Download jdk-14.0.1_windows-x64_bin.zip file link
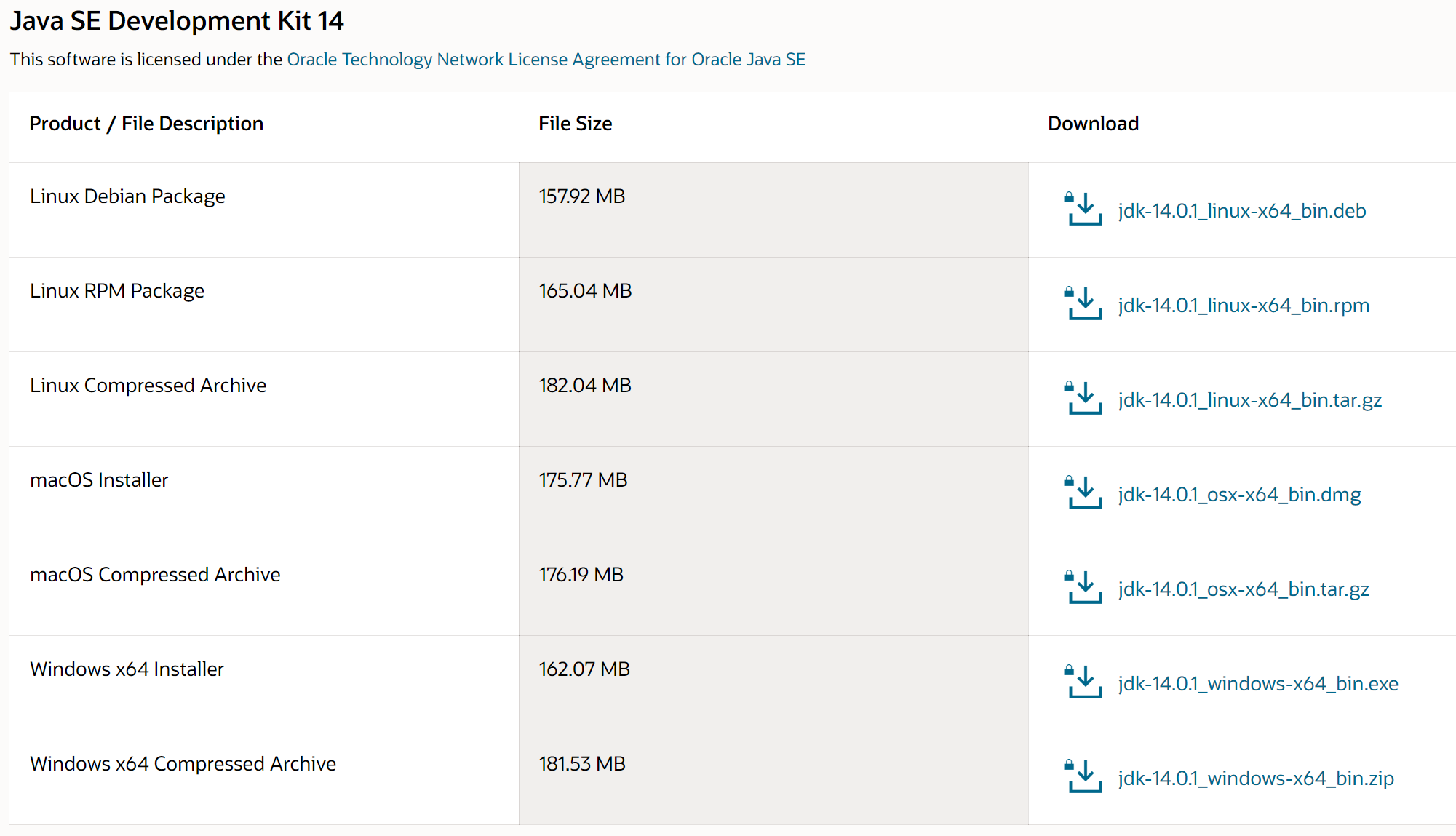The width and height of the screenshot is (1456, 836). pyautogui.click(x=1255, y=779)
